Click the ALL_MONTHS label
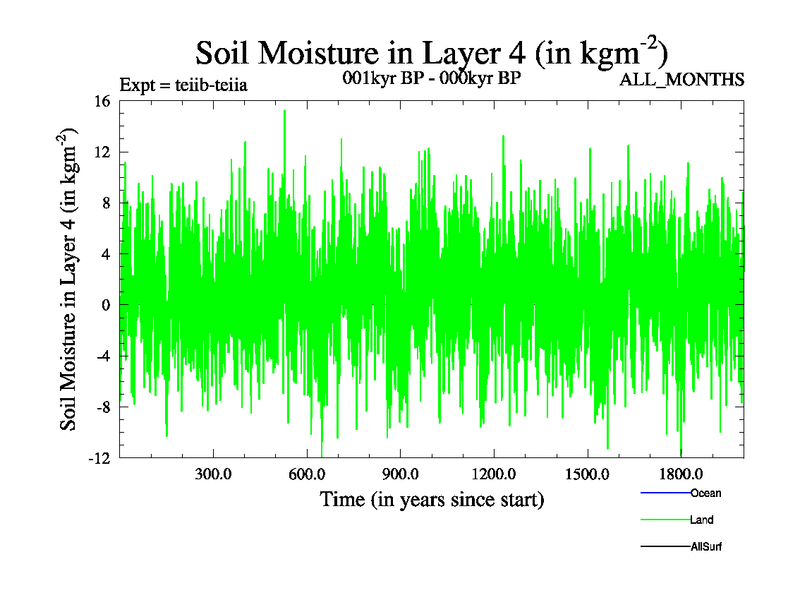The width and height of the screenshot is (800, 600). (x=682, y=80)
